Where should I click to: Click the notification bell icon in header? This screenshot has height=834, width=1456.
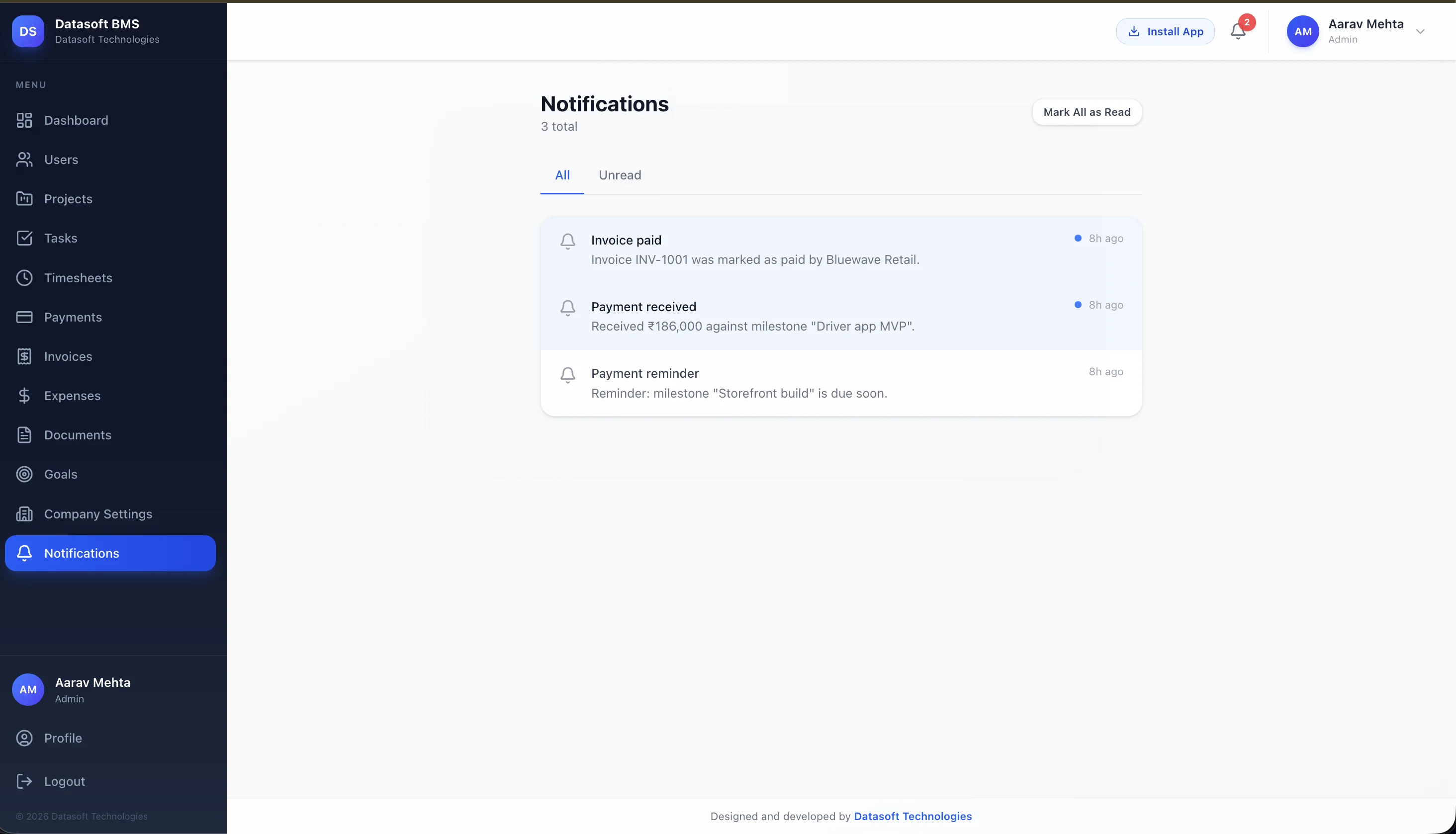[x=1237, y=31]
